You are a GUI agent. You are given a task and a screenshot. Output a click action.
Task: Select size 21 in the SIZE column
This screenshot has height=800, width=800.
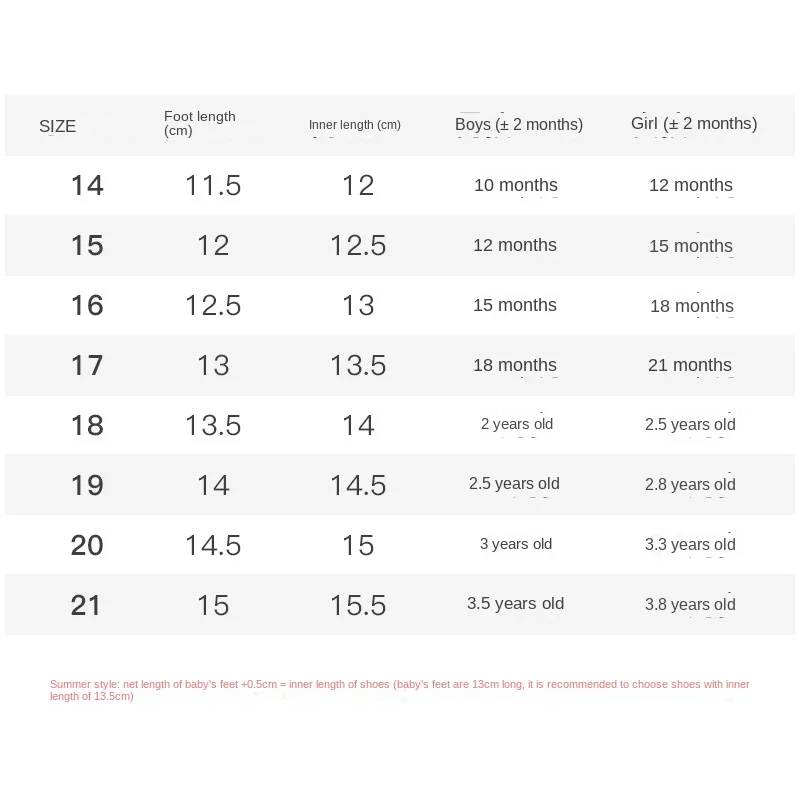[87, 605]
